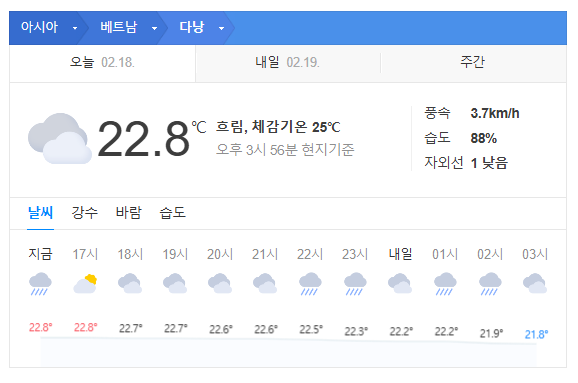The width and height of the screenshot is (578, 383).
Task: Click the 오후 3시 56분 현지기준 timestamp
Action: (x=285, y=150)
